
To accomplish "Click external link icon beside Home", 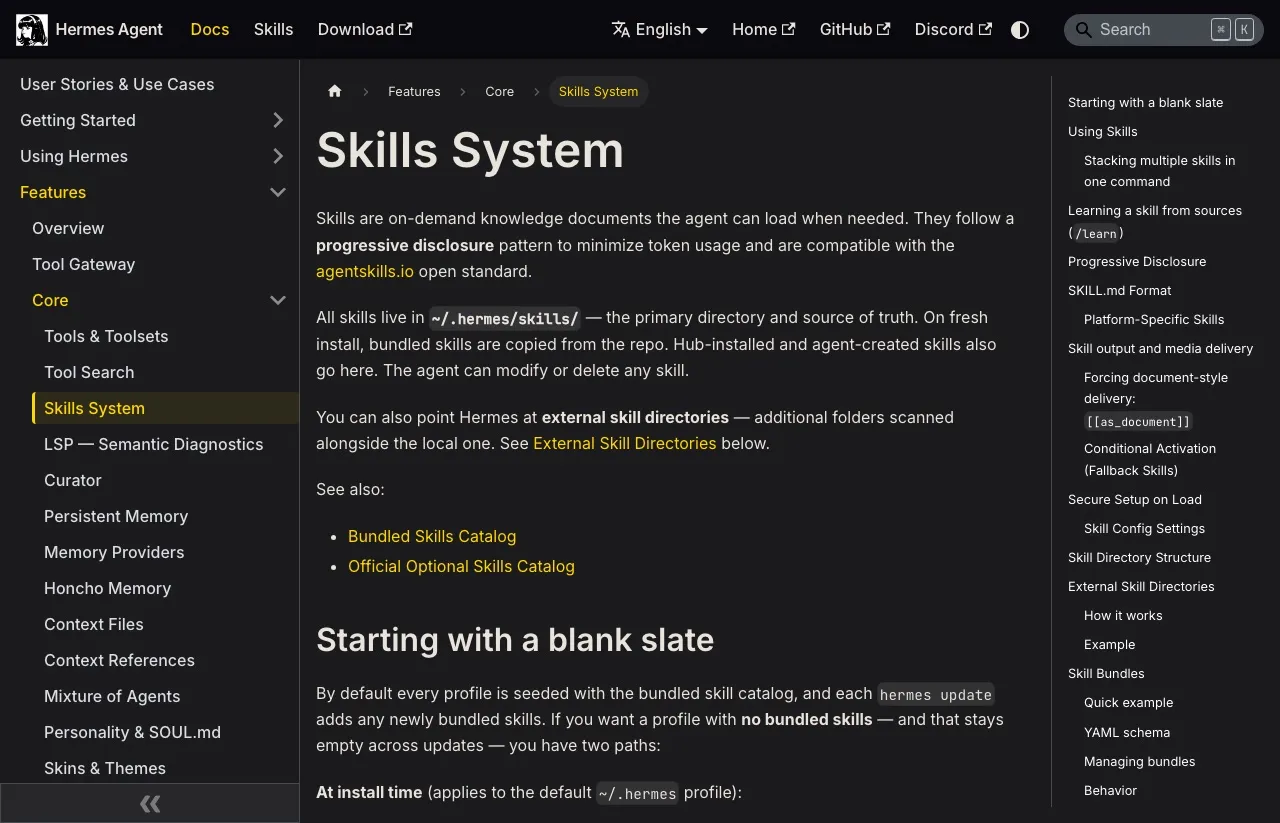I will (x=789, y=29).
